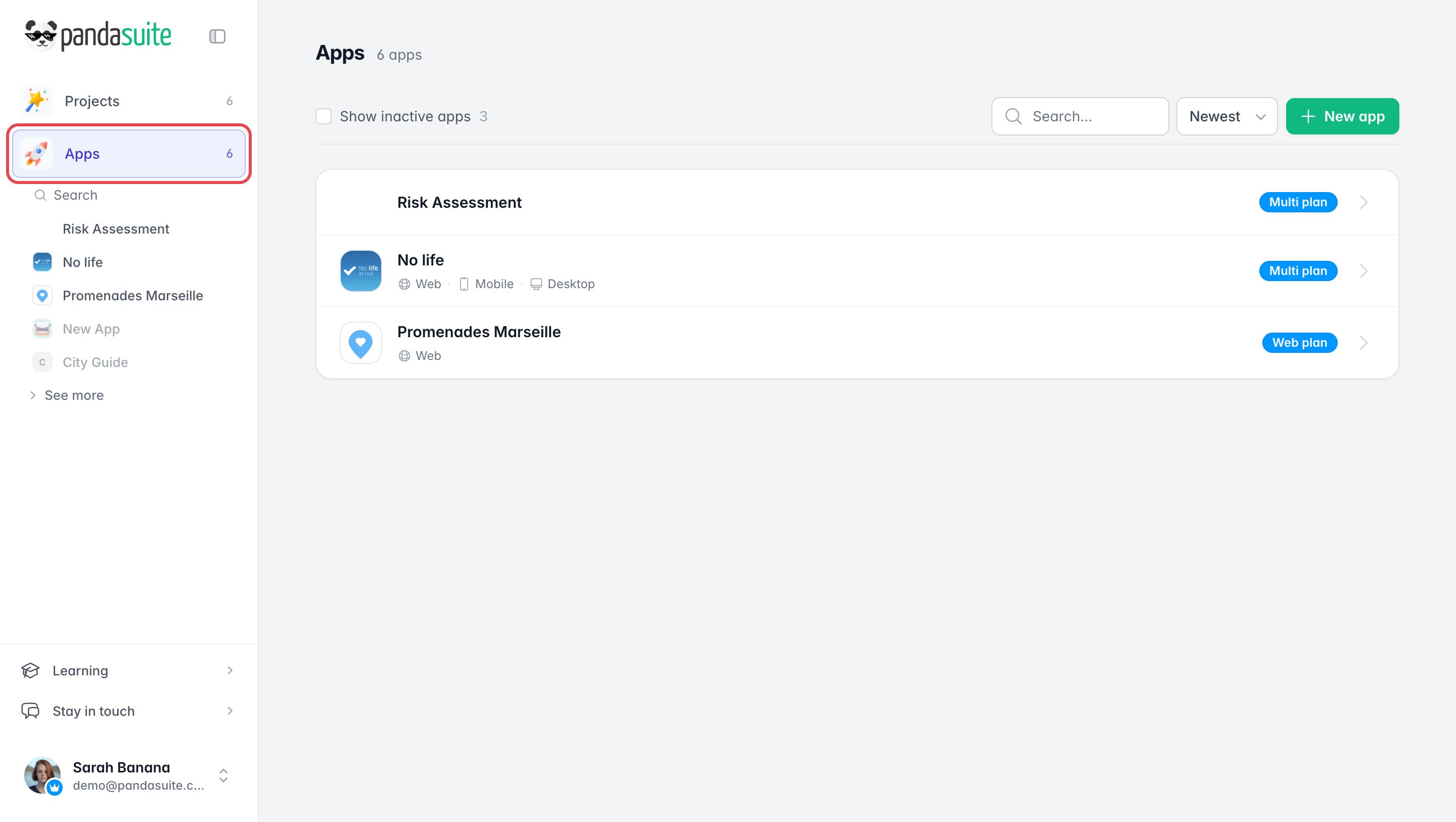Image resolution: width=1456 pixels, height=822 pixels.
Task: Focus the main Search... input field
Action: tap(1080, 116)
